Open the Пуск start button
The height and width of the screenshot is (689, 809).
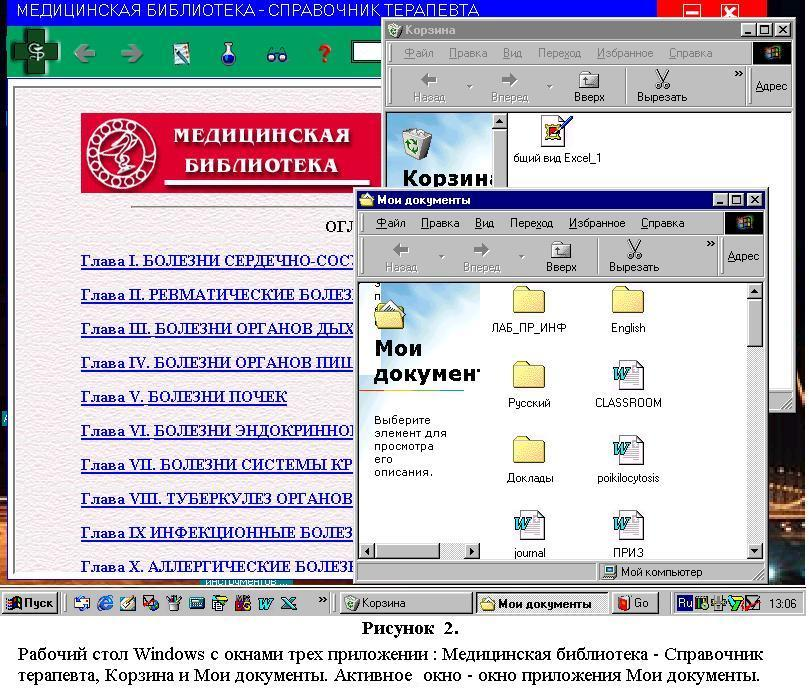(x=30, y=603)
